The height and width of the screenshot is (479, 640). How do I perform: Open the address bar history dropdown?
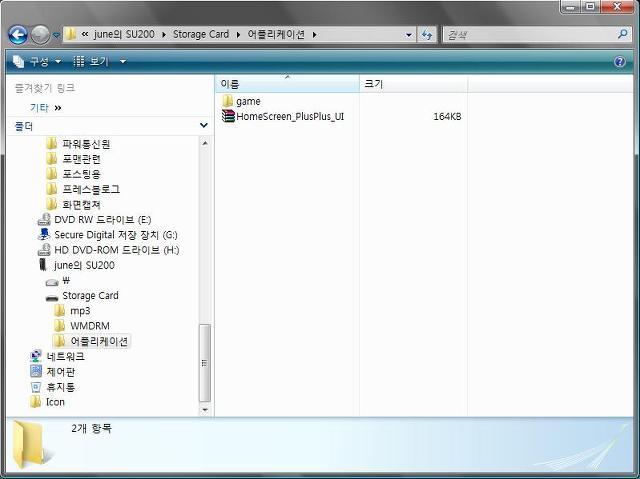click(408, 35)
